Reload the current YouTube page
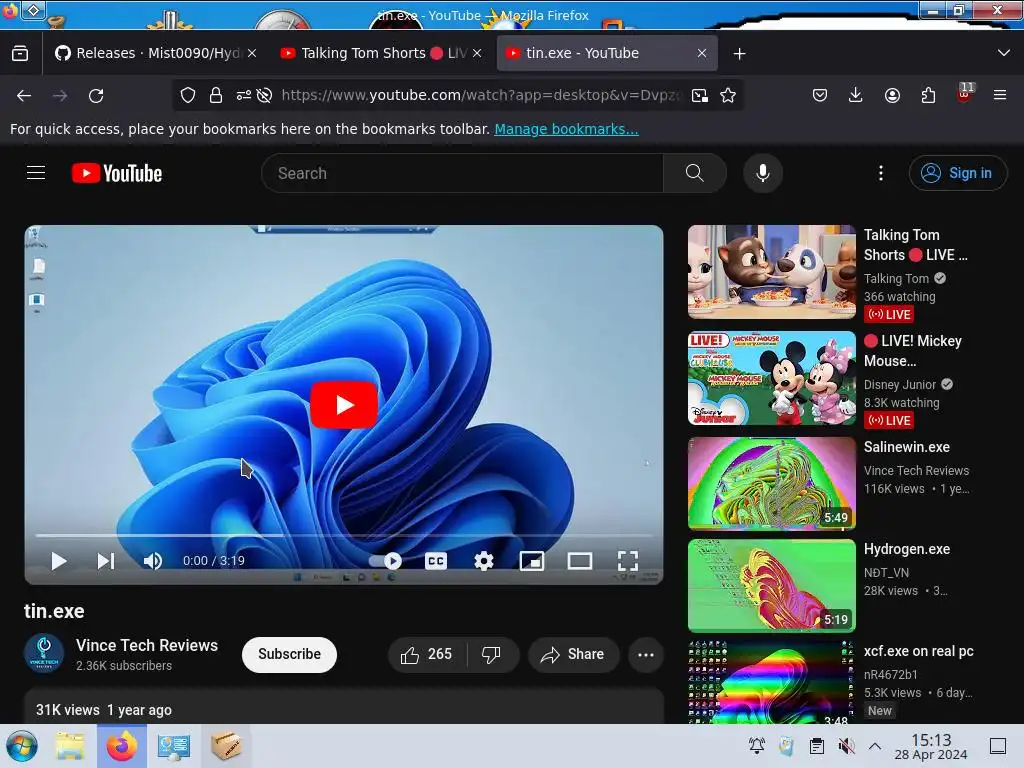 click(96, 96)
